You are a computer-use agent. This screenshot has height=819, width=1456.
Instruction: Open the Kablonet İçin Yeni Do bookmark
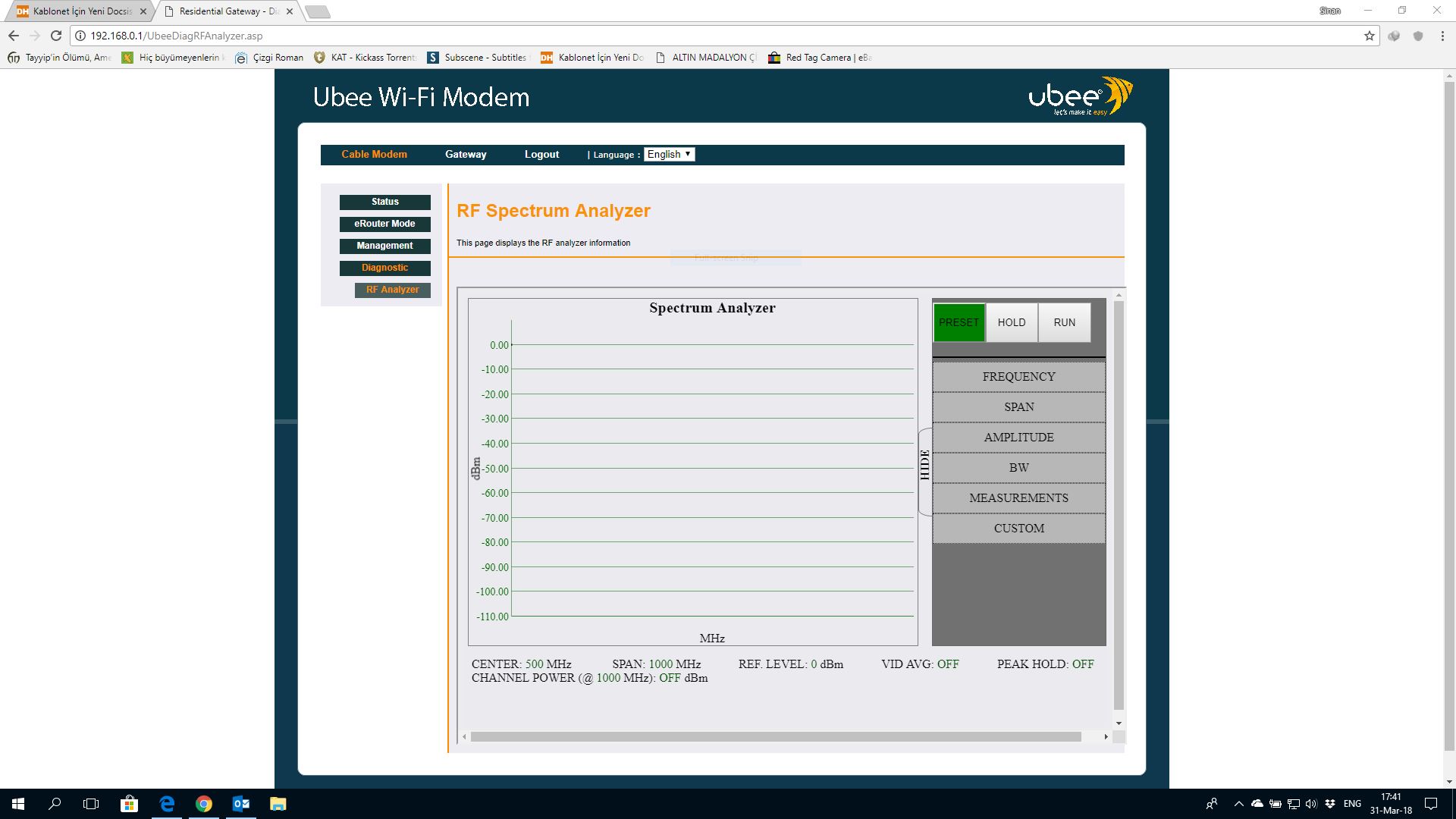[x=591, y=58]
